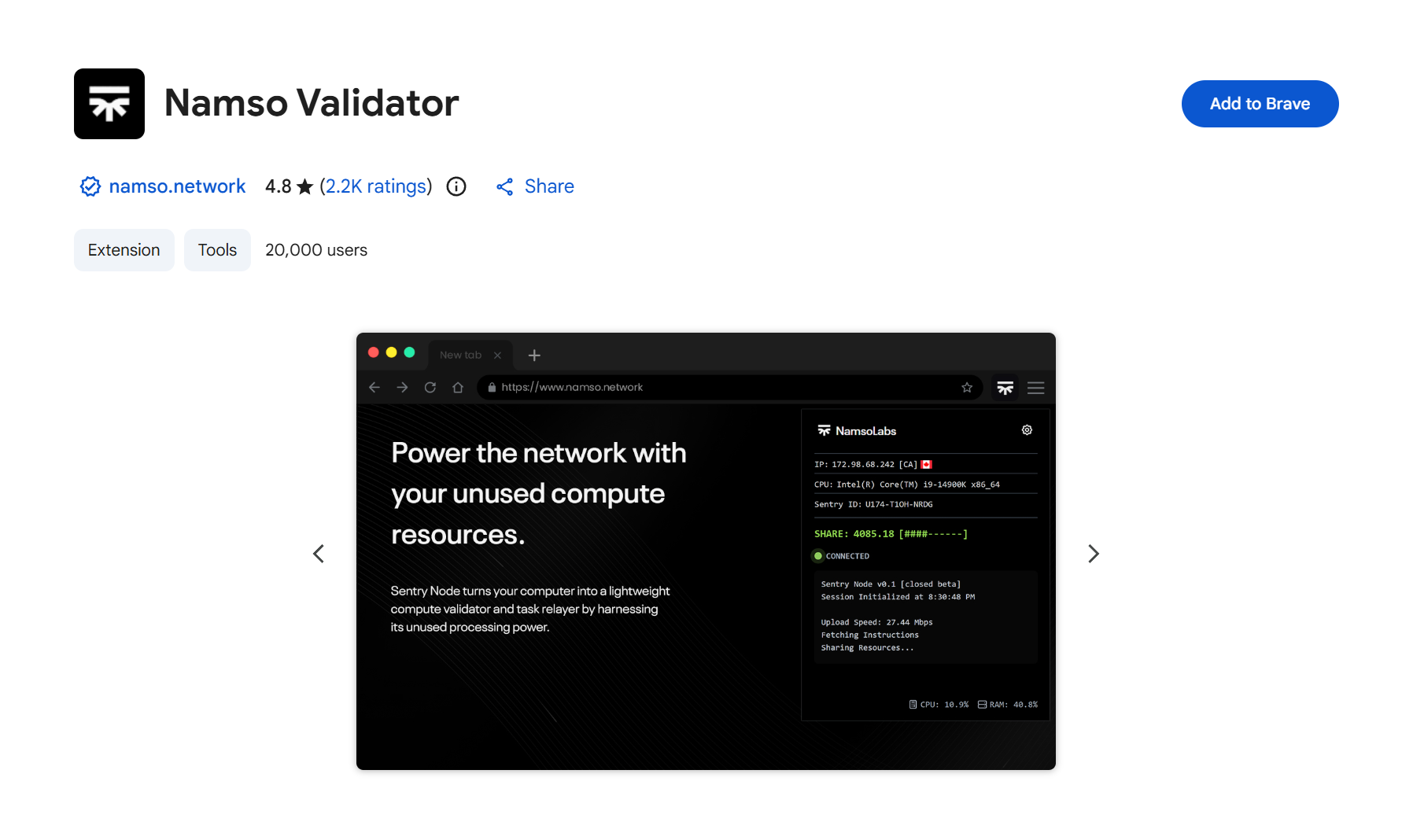1402x840 pixels.
Task: Select the Extension category chip
Action: click(x=124, y=250)
